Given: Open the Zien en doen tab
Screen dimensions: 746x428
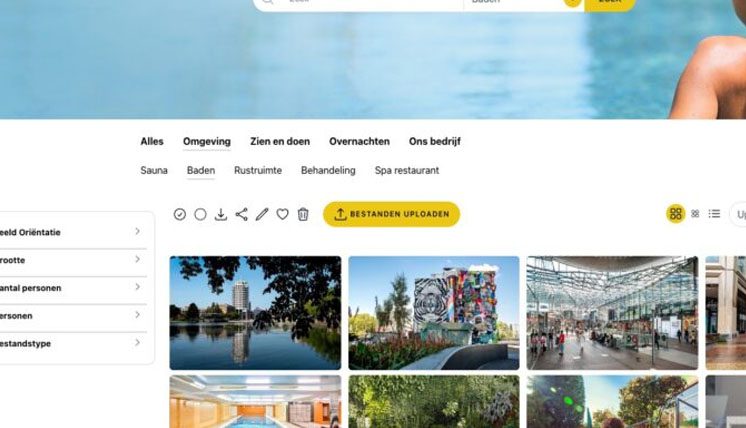Looking at the screenshot, I should 280,141.
